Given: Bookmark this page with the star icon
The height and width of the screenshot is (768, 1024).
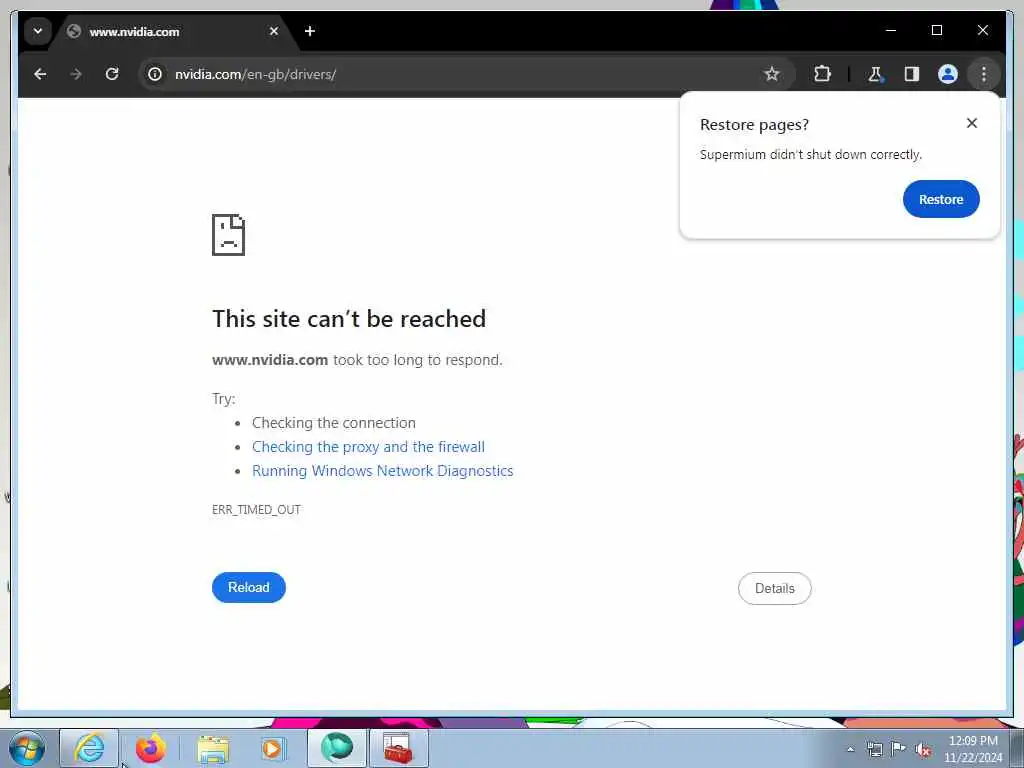Looking at the screenshot, I should click(772, 74).
